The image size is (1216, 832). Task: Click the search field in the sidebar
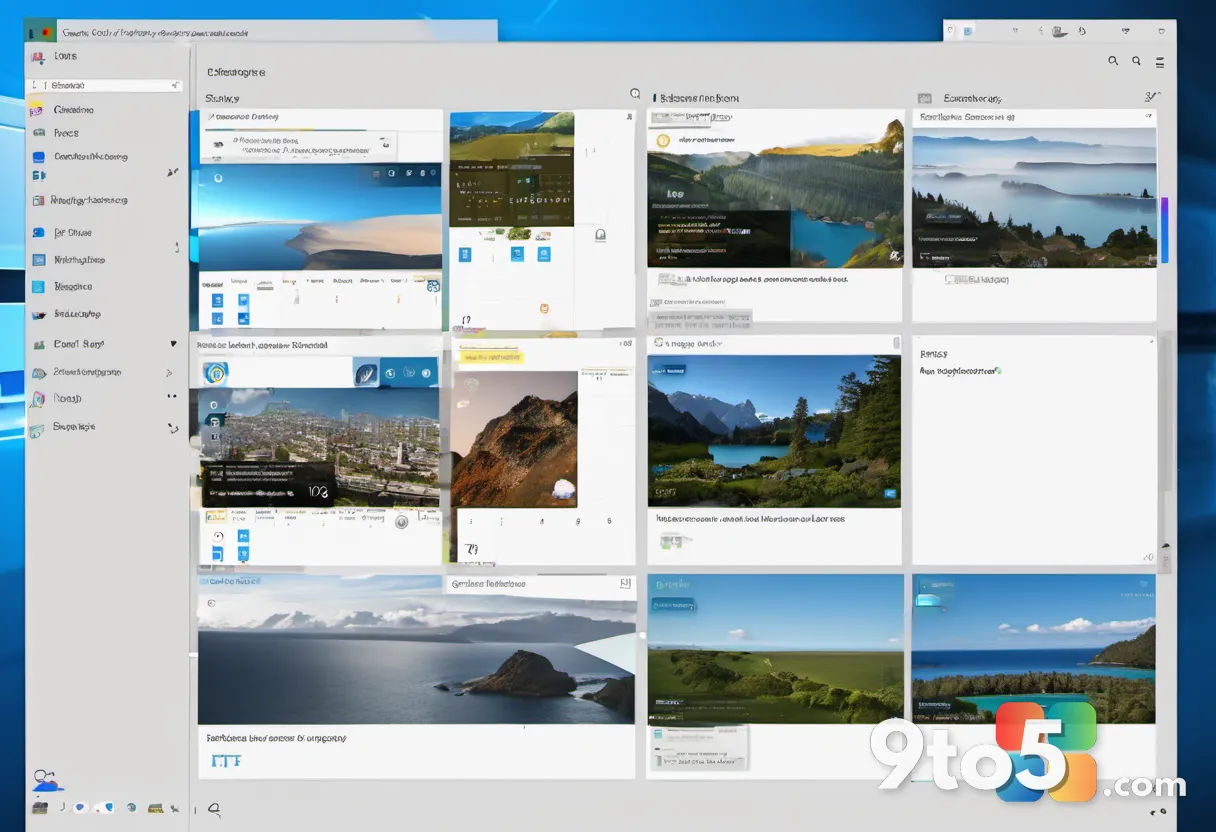click(x=106, y=86)
